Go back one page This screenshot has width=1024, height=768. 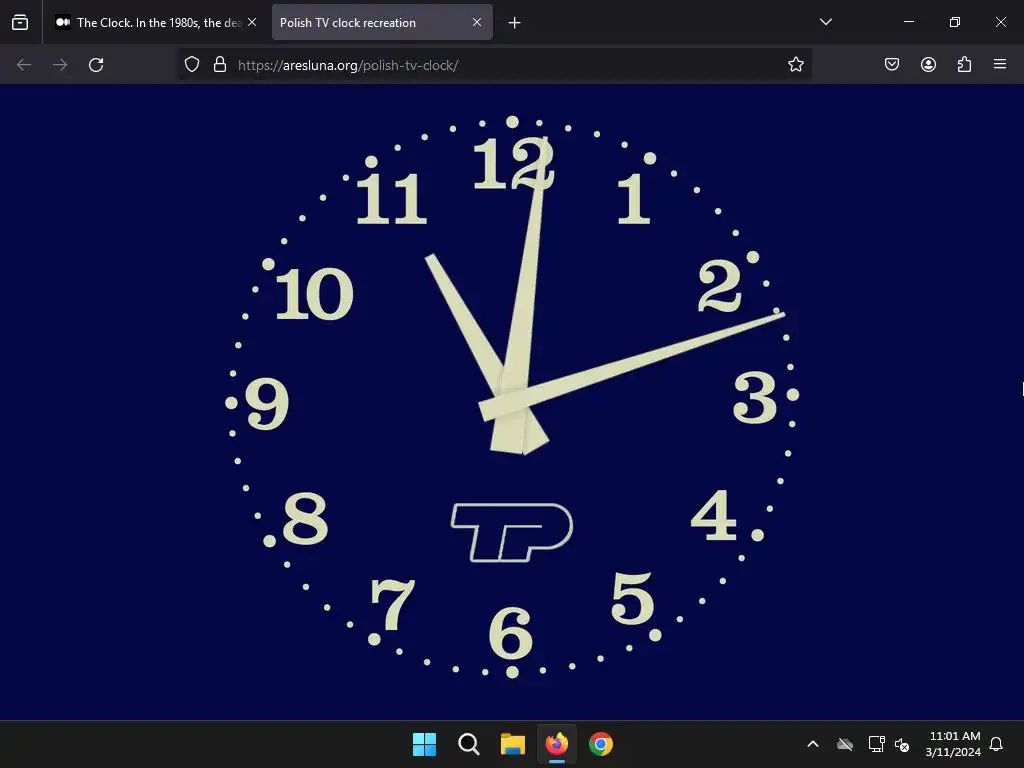(x=24, y=65)
